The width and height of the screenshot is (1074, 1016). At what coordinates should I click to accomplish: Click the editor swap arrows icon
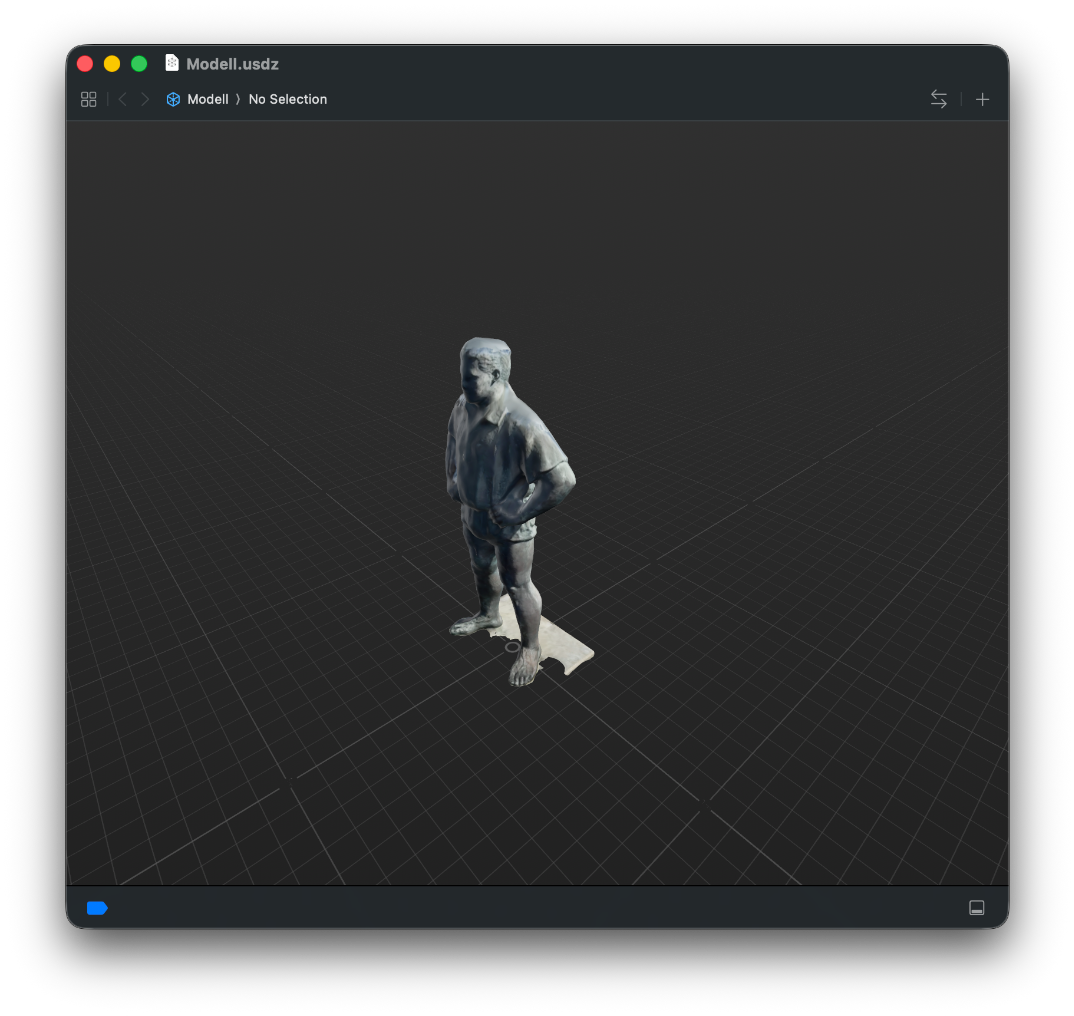click(938, 99)
